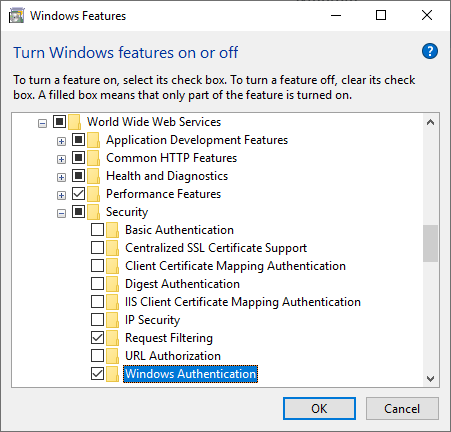Open the help question mark icon

430,51
